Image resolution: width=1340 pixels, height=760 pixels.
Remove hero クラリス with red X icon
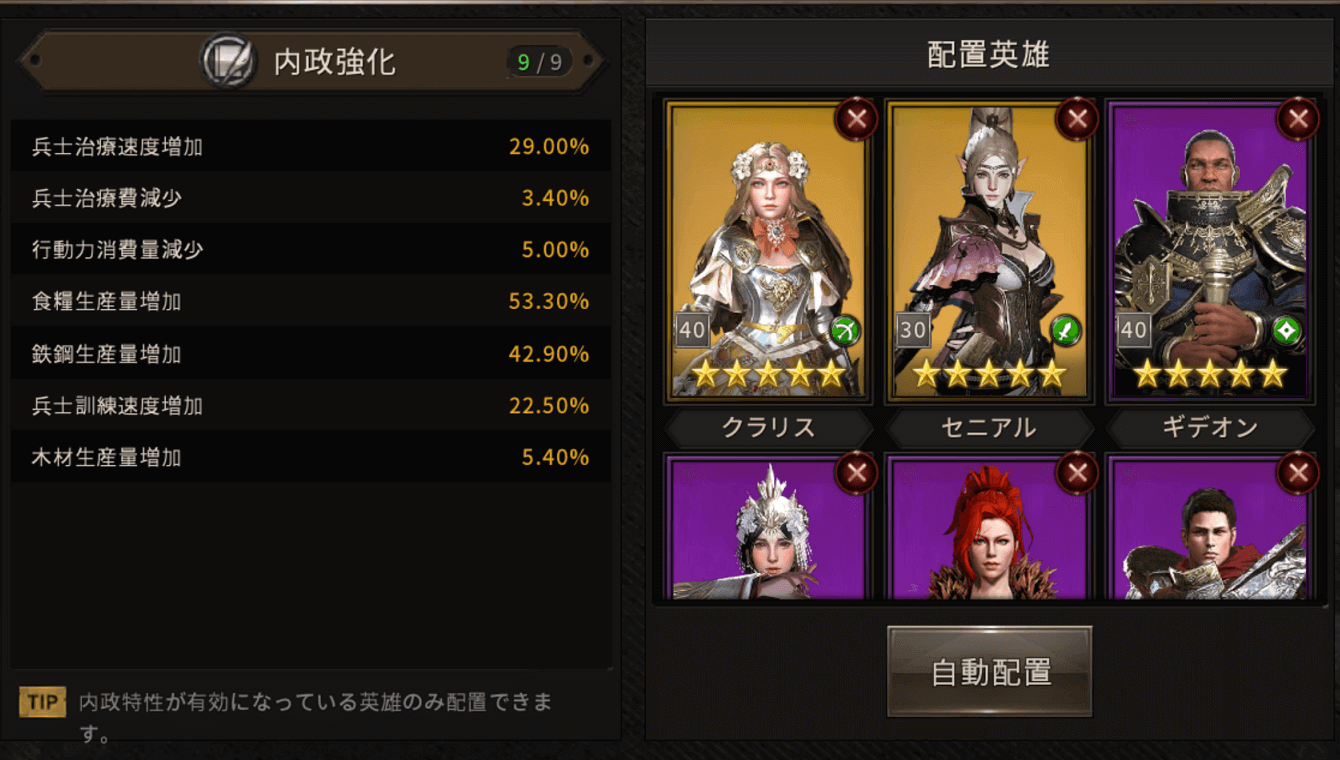[x=856, y=120]
